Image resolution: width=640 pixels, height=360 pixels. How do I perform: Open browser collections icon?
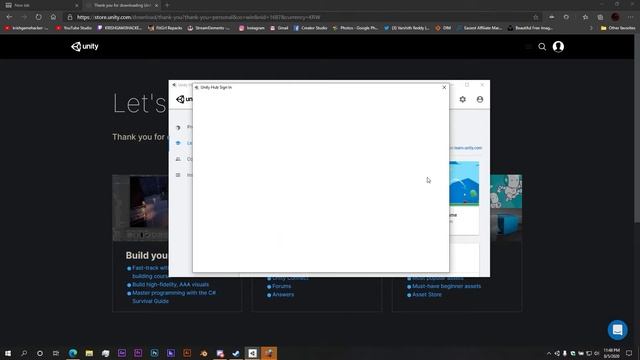tap(600, 17)
